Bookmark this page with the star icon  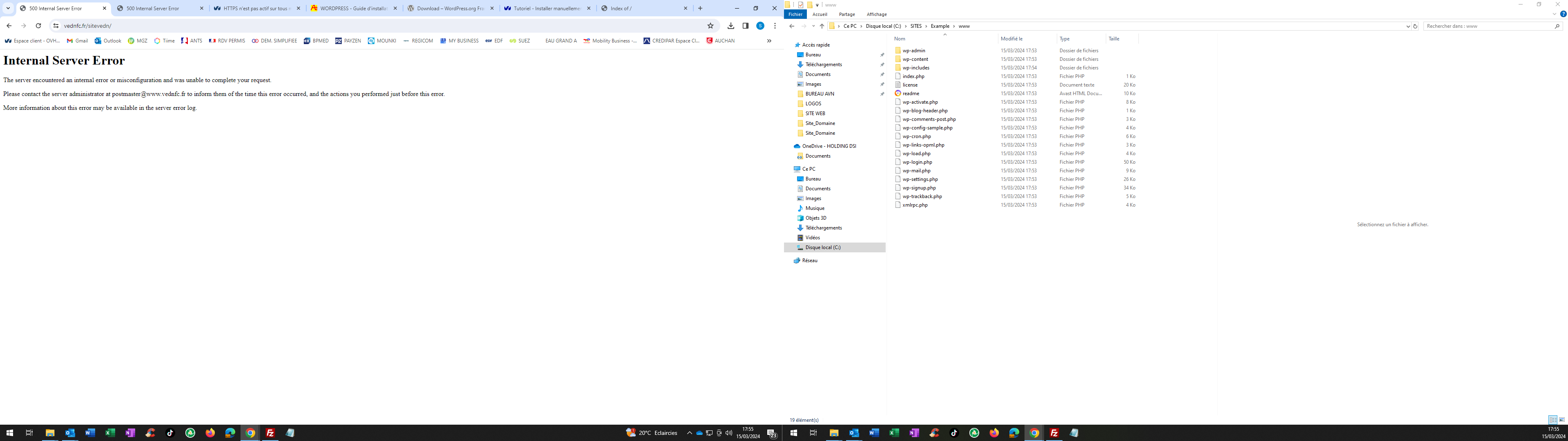[710, 26]
